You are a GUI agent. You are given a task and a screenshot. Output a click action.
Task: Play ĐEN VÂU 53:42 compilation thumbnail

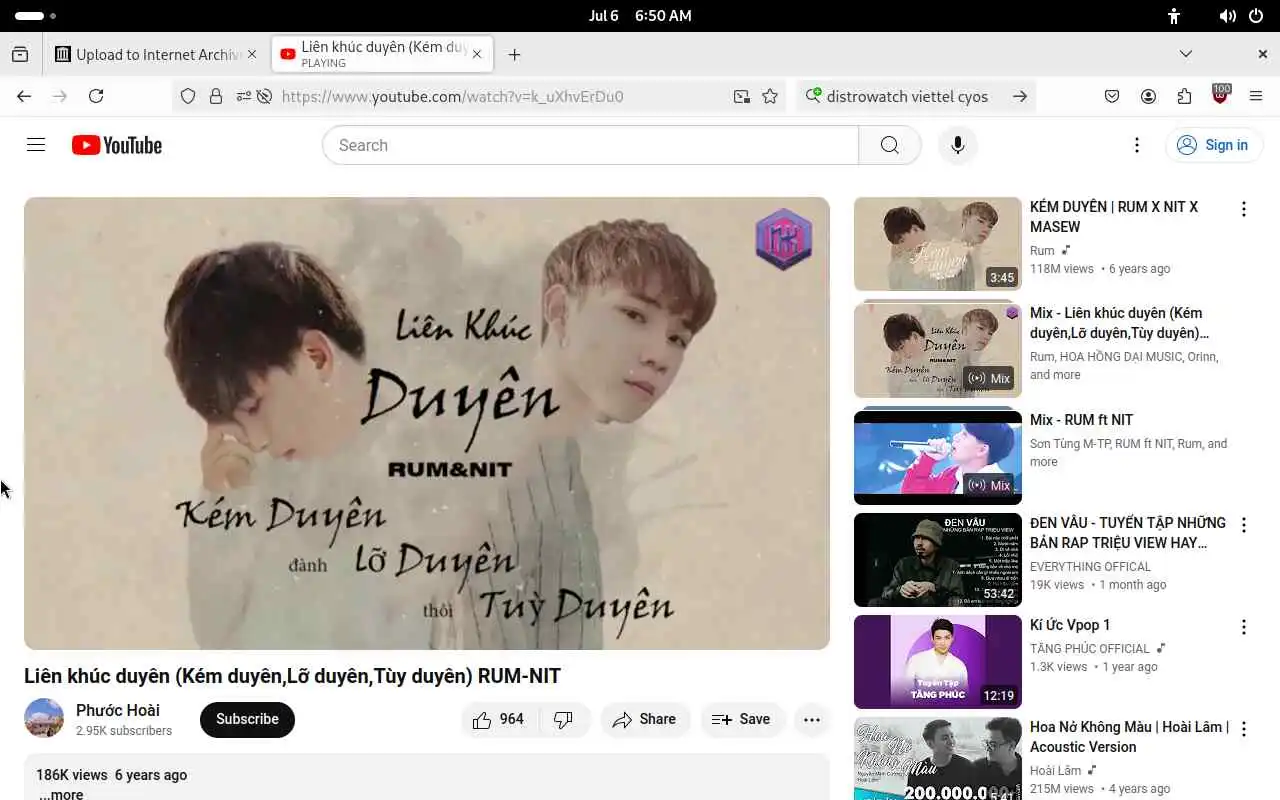[x=938, y=560]
